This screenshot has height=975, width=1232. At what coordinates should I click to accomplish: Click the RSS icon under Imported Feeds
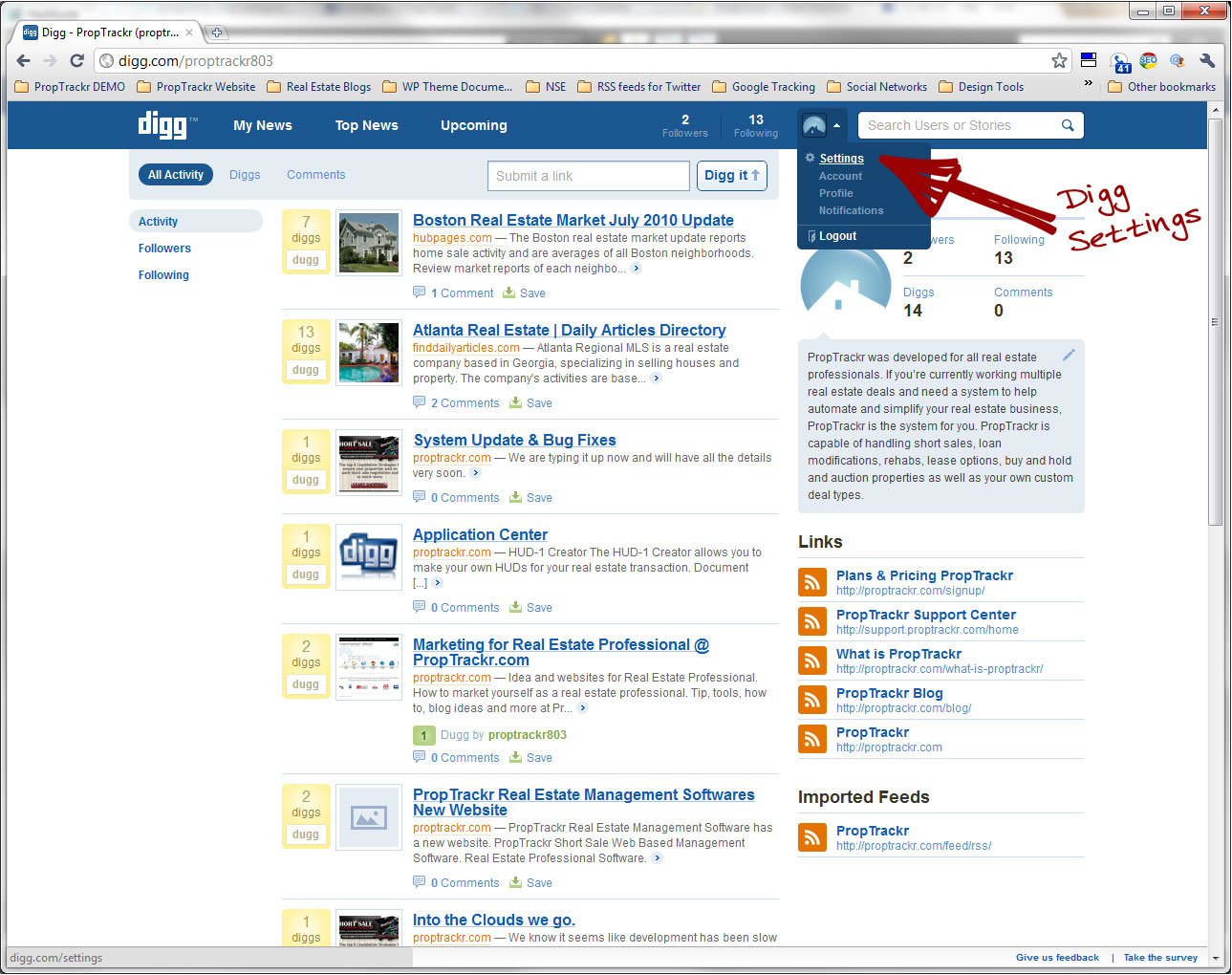coord(811,837)
